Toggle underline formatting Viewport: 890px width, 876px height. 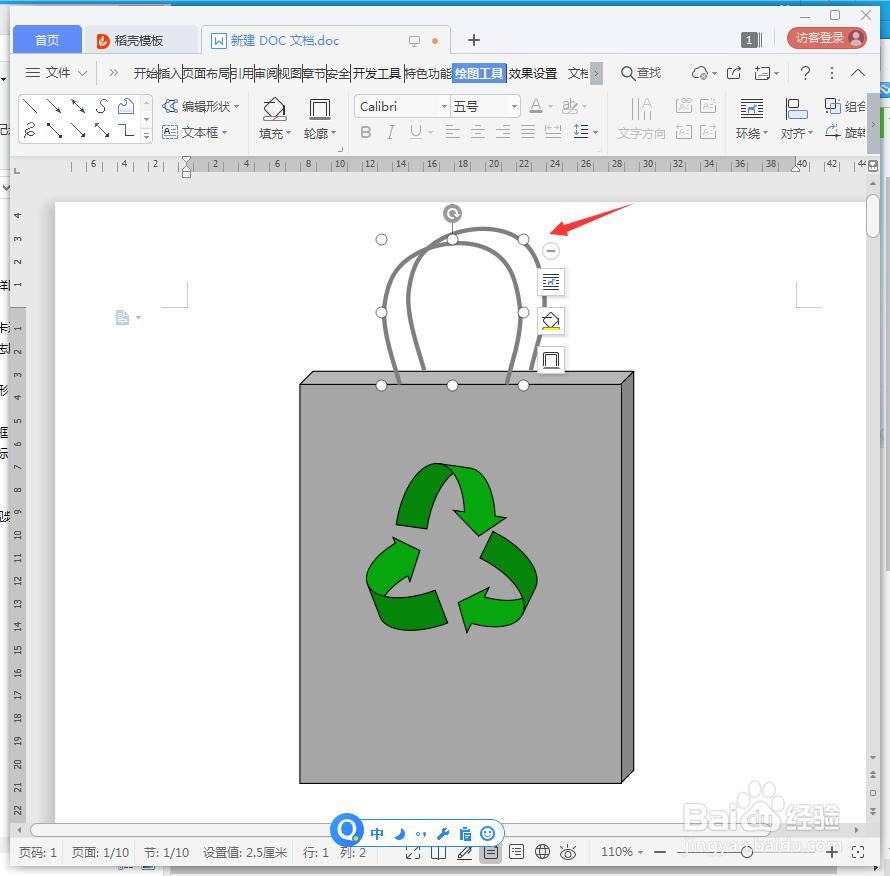coord(416,132)
